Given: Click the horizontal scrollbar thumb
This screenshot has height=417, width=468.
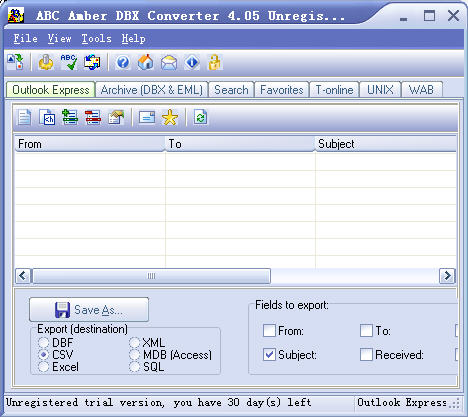Looking at the screenshot, I should (151, 276).
